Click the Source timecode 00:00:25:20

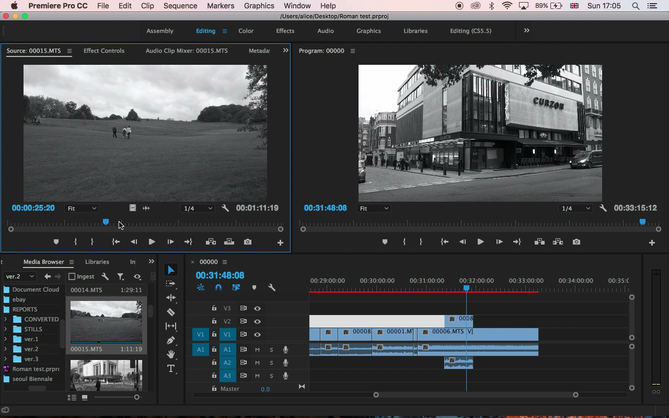pyautogui.click(x=33, y=208)
